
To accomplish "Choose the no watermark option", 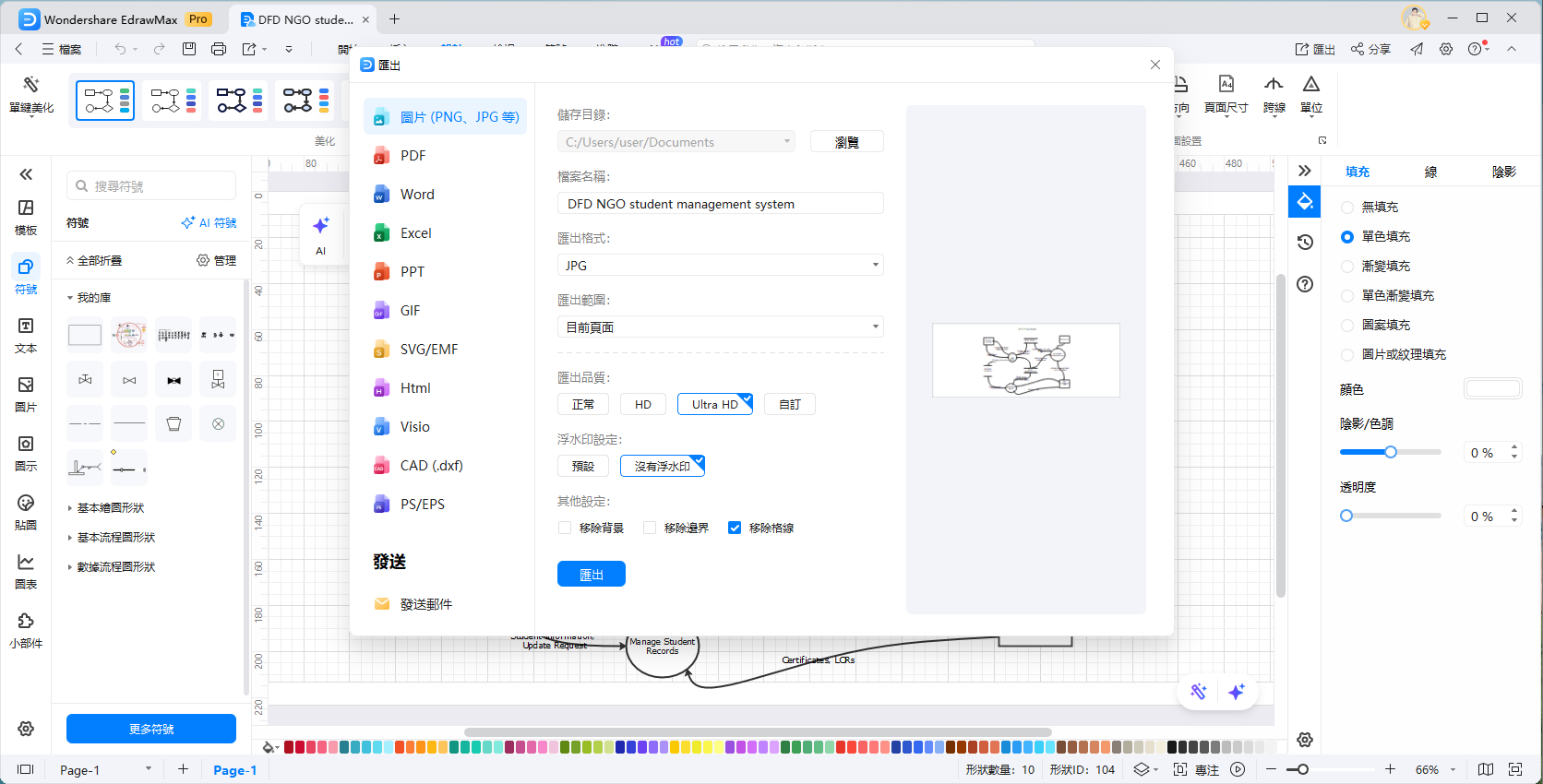I will point(663,466).
